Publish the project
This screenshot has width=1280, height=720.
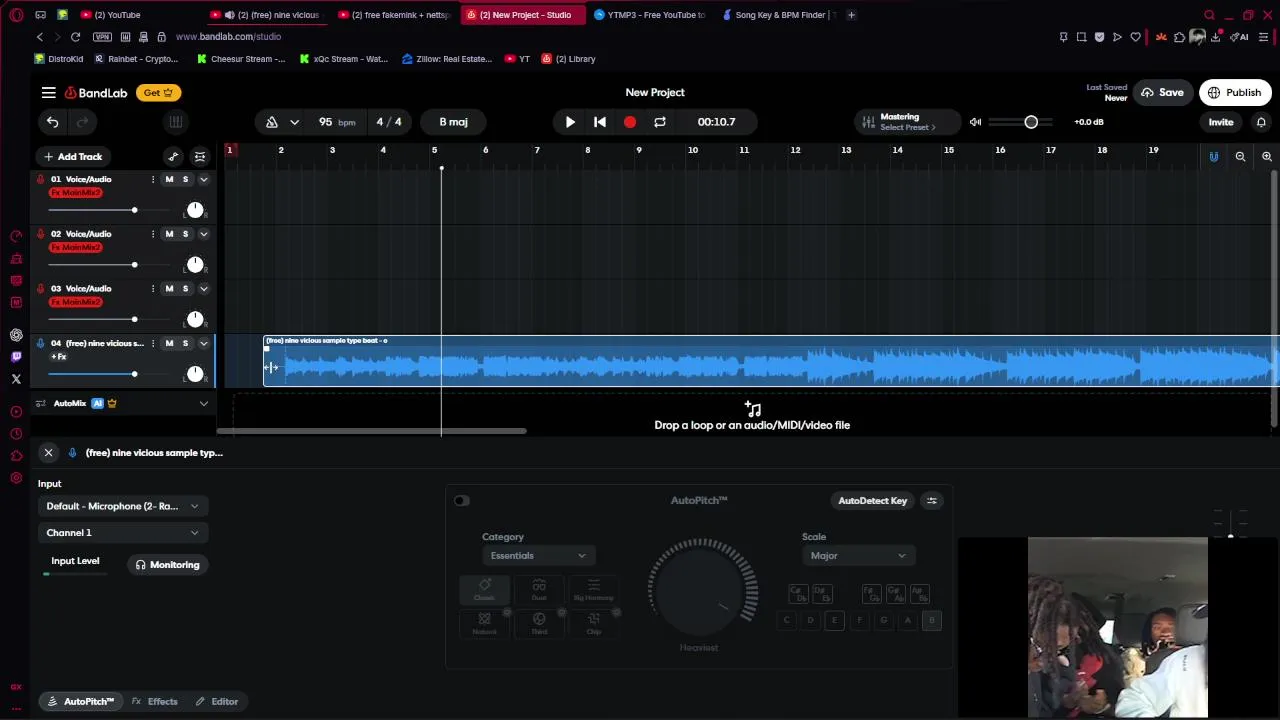click(x=1234, y=92)
